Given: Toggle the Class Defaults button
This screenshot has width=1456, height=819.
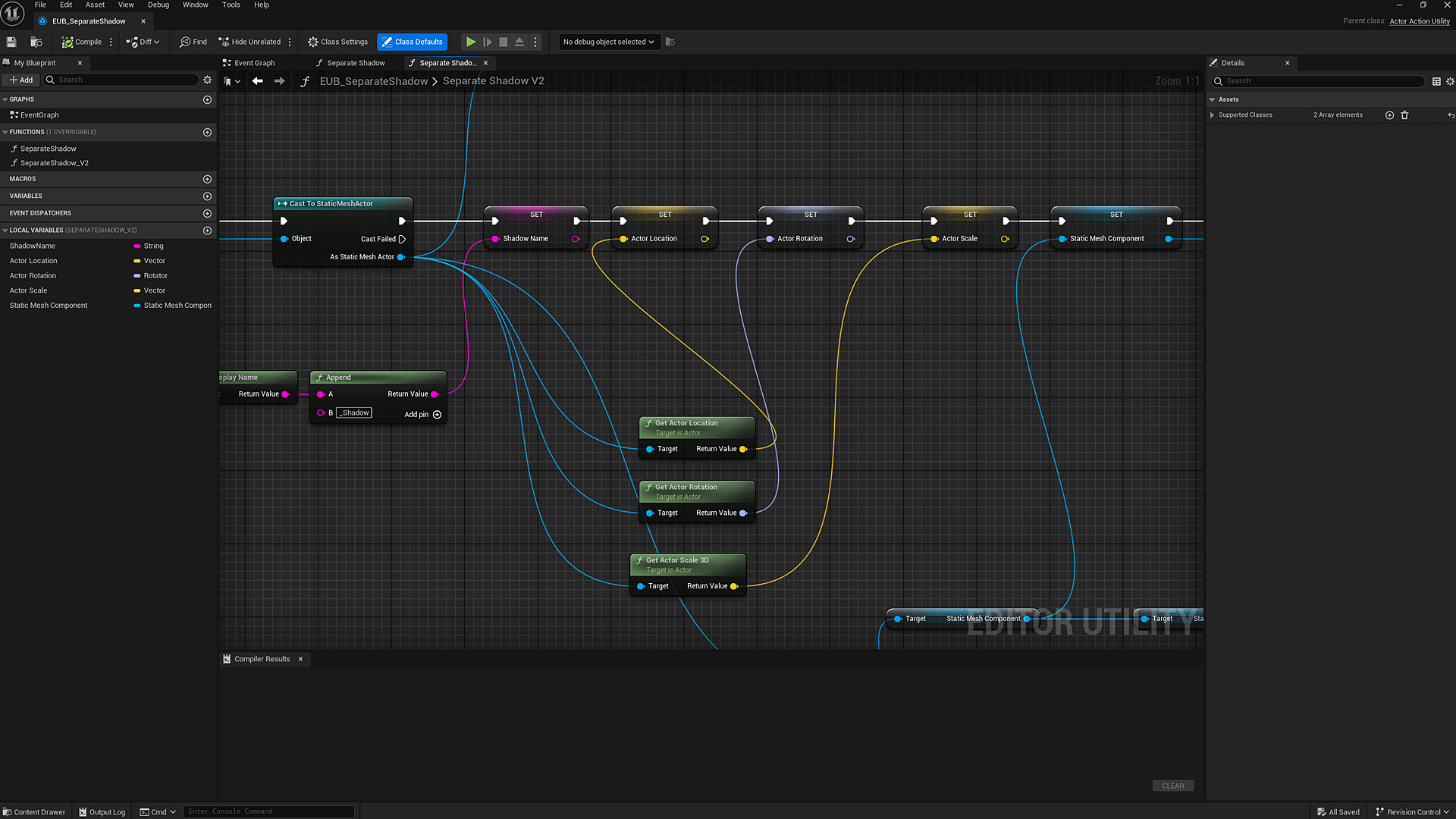Looking at the screenshot, I should tap(412, 42).
